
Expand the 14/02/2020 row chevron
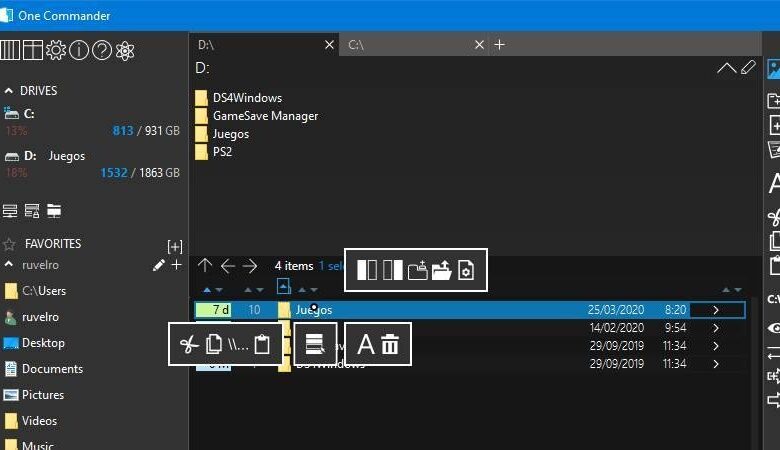pos(716,328)
